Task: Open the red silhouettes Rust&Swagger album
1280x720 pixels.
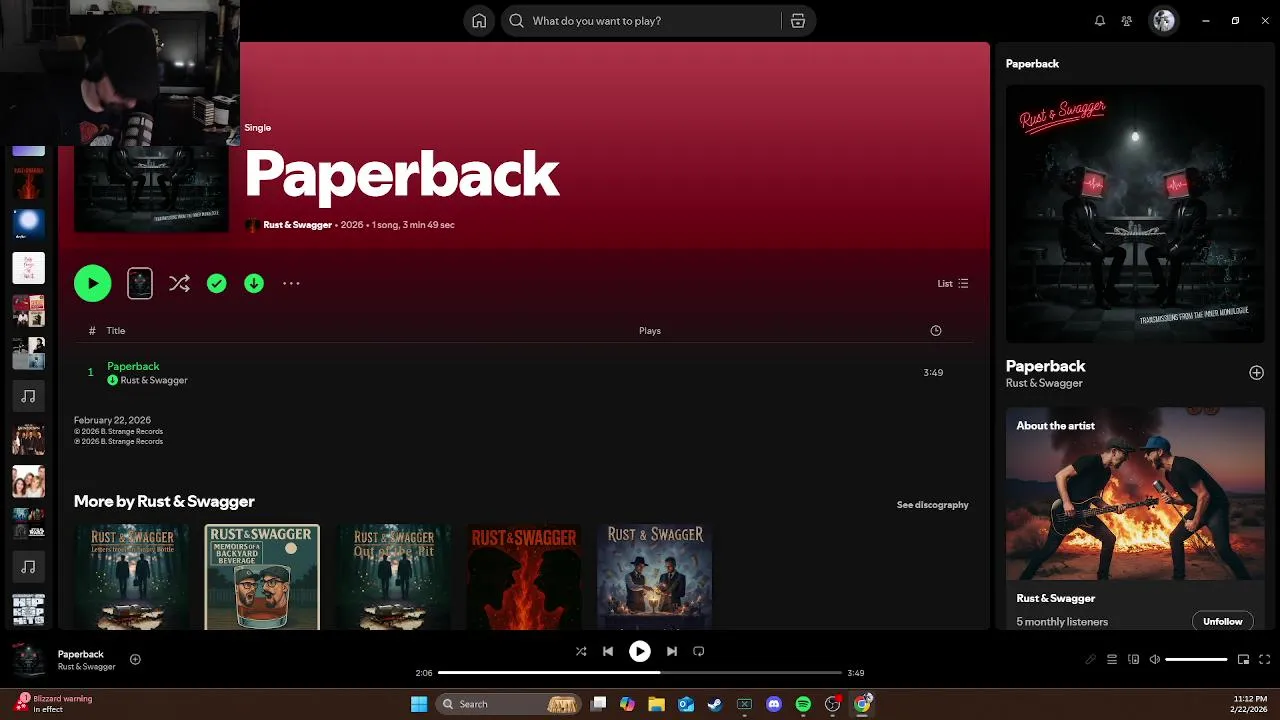Action: pyautogui.click(x=524, y=577)
